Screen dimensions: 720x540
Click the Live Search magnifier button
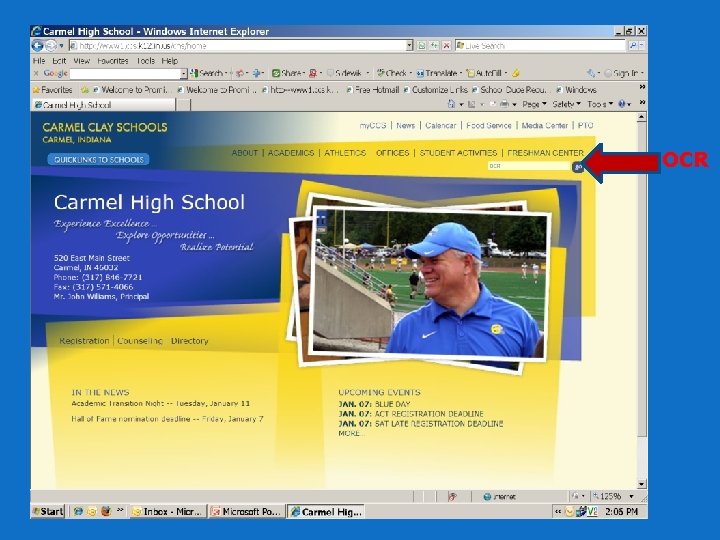point(633,45)
